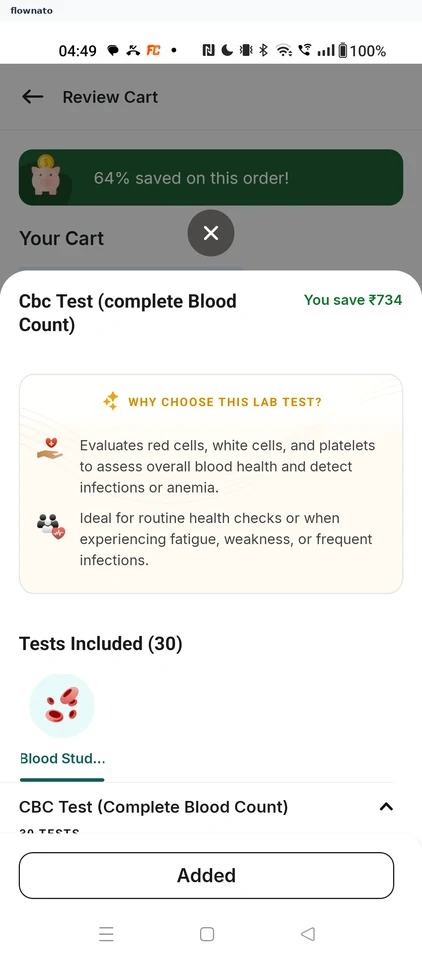Tap the Tests Included (30) heading

pyautogui.click(x=101, y=644)
